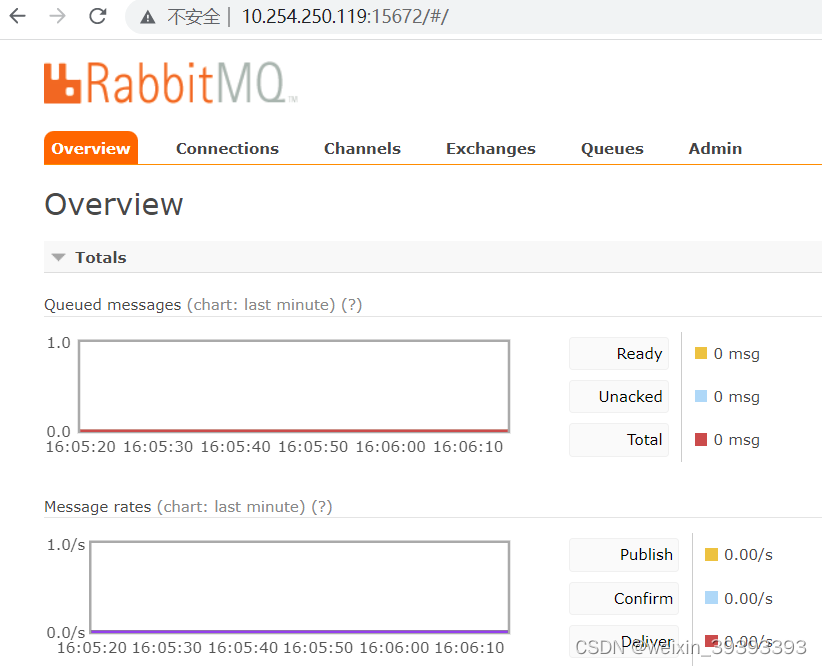
Task: Reload the page with the refresh icon
Action: 95,16
